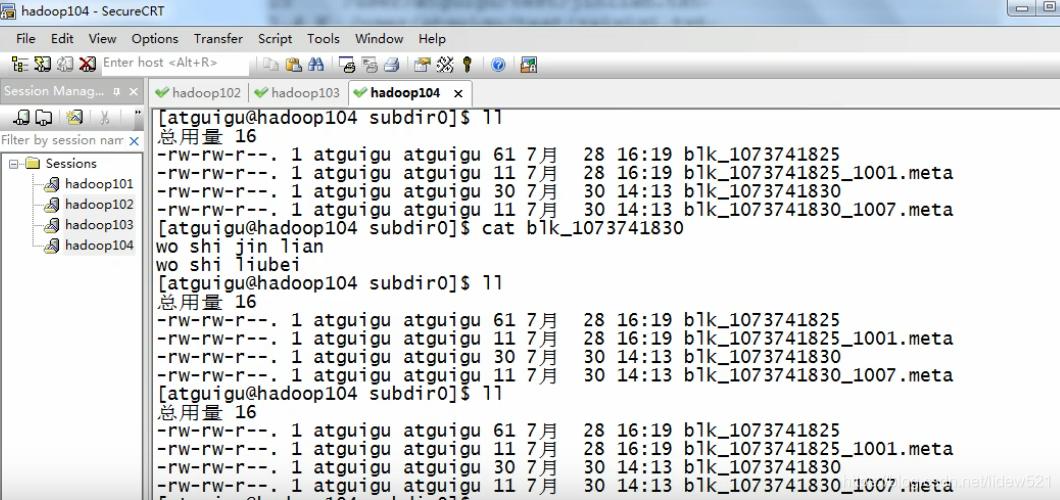The width and height of the screenshot is (1060, 500).
Task: Switch to the hadoop103 tab
Action: (297, 93)
